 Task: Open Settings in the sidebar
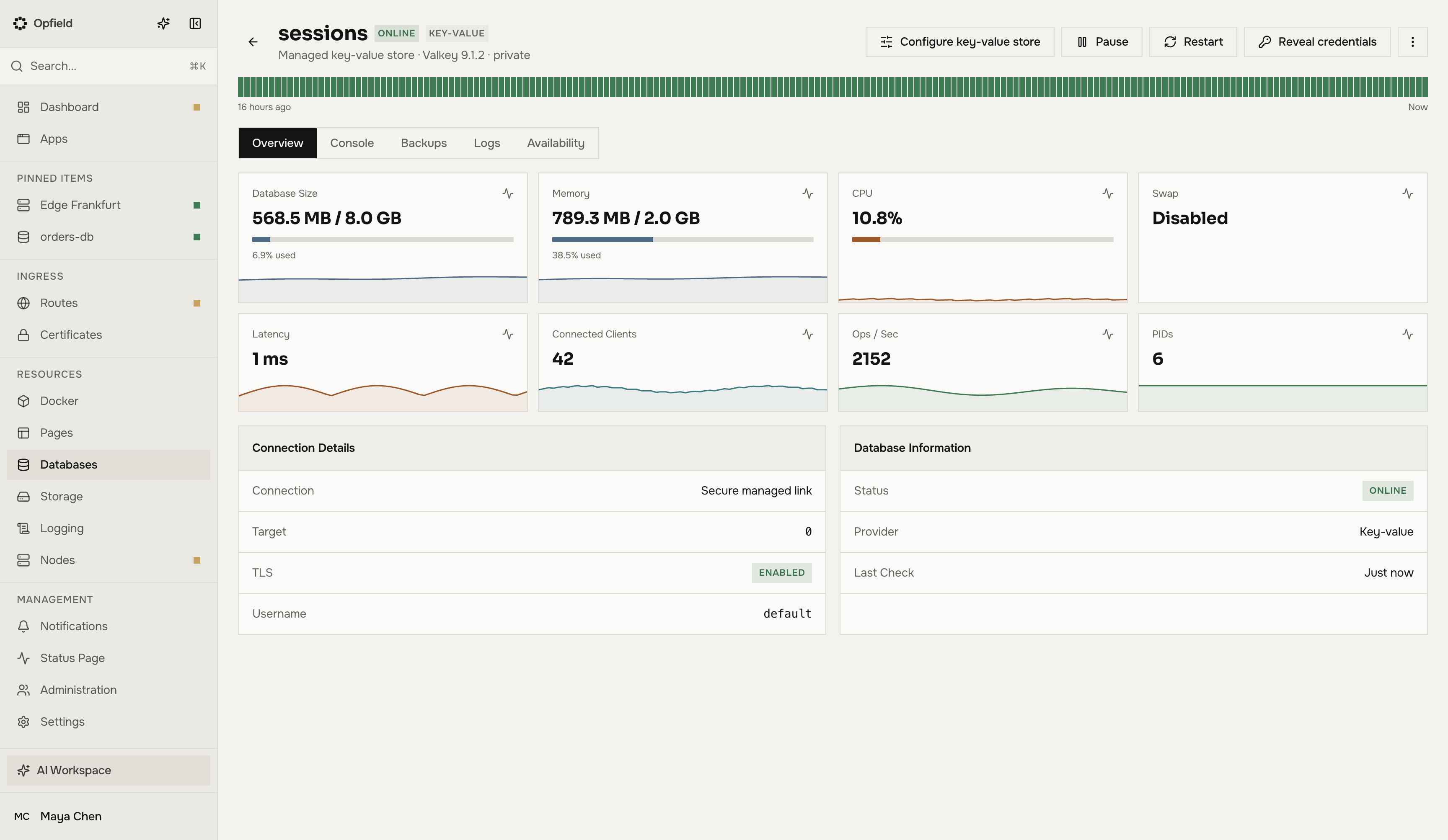click(x=109, y=722)
